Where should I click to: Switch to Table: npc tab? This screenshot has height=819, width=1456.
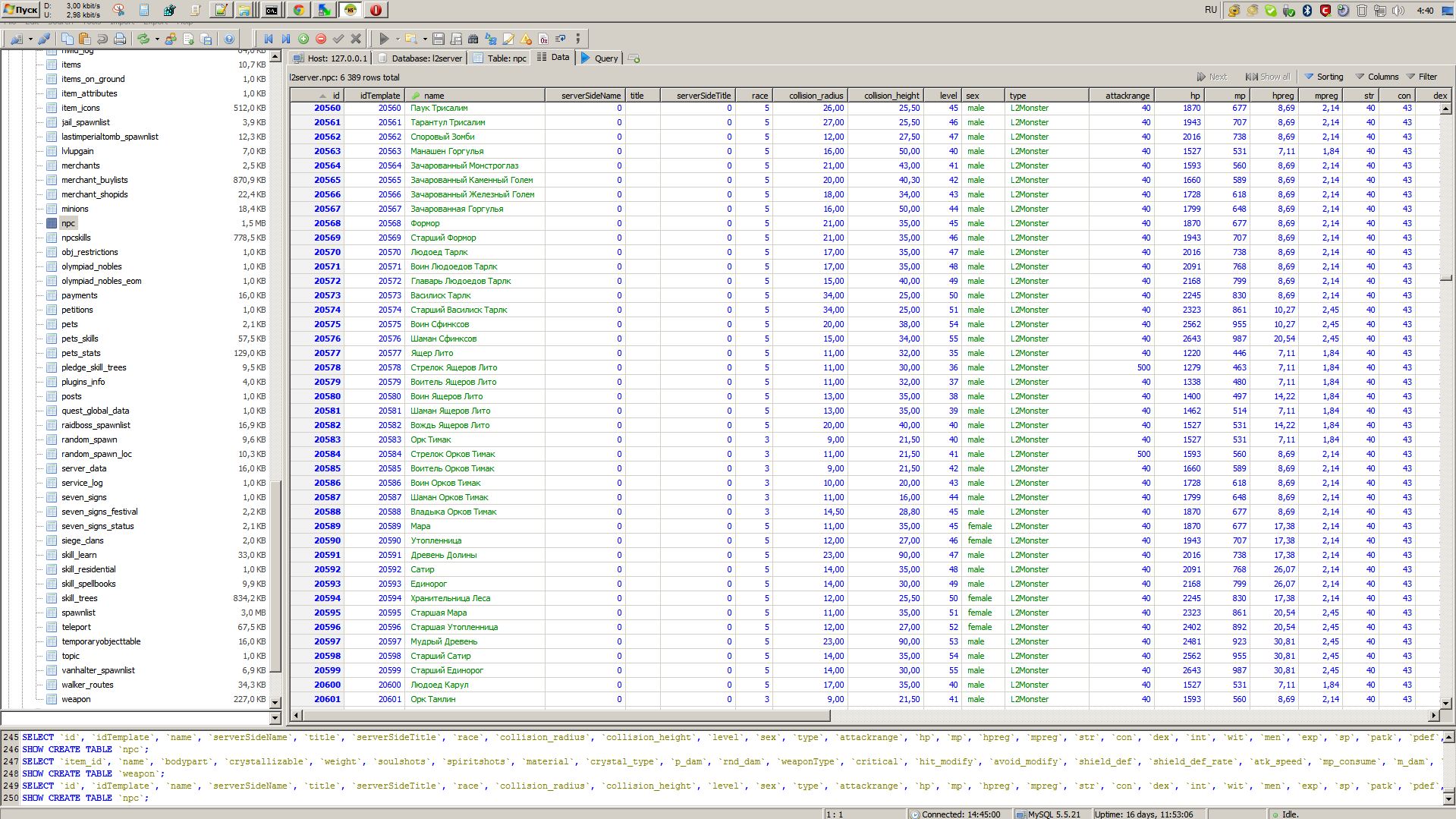(499, 58)
